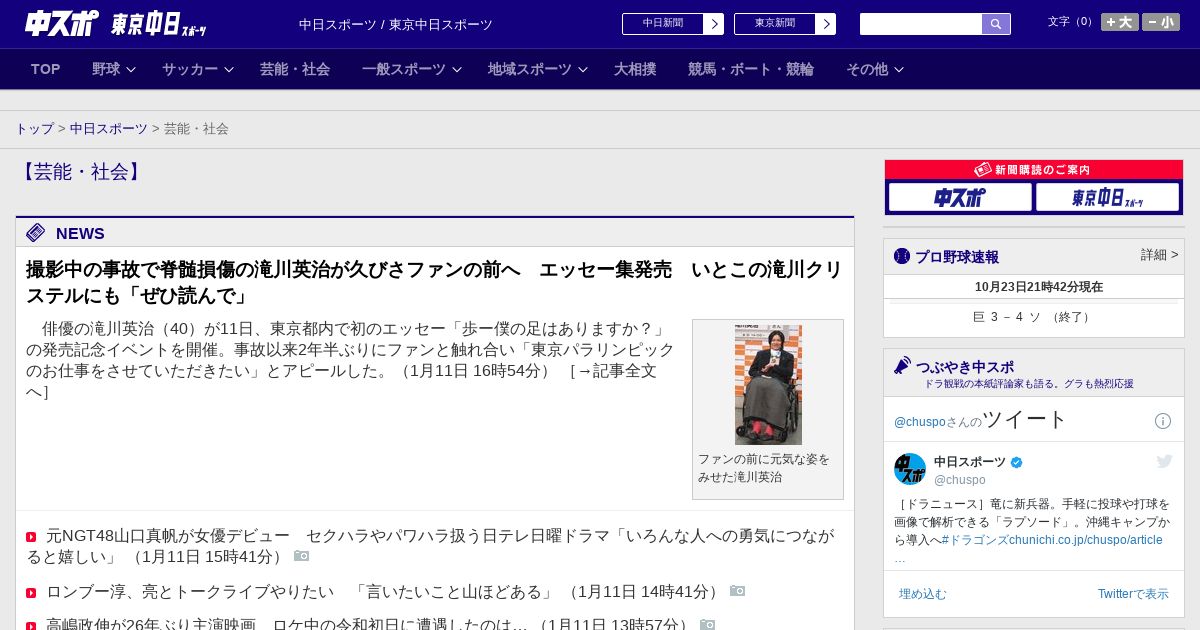Click the Twitterで表示 link
Screen dimensions: 1200x630
[1133, 594]
